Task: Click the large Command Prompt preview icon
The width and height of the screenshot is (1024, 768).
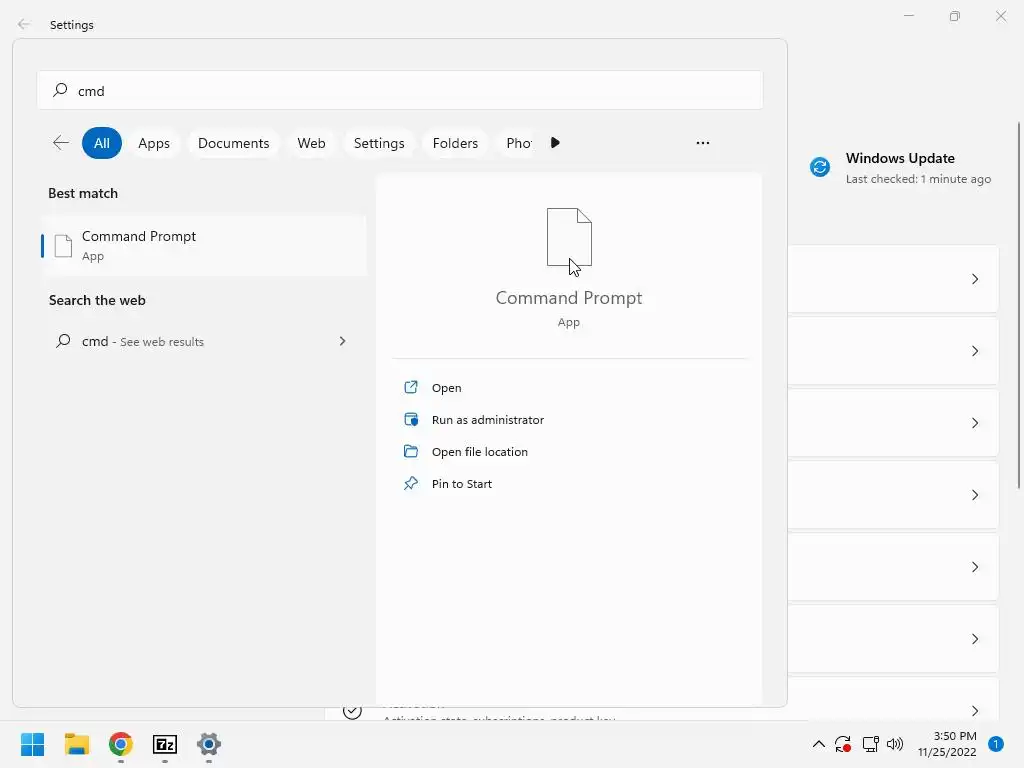Action: click(x=569, y=238)
